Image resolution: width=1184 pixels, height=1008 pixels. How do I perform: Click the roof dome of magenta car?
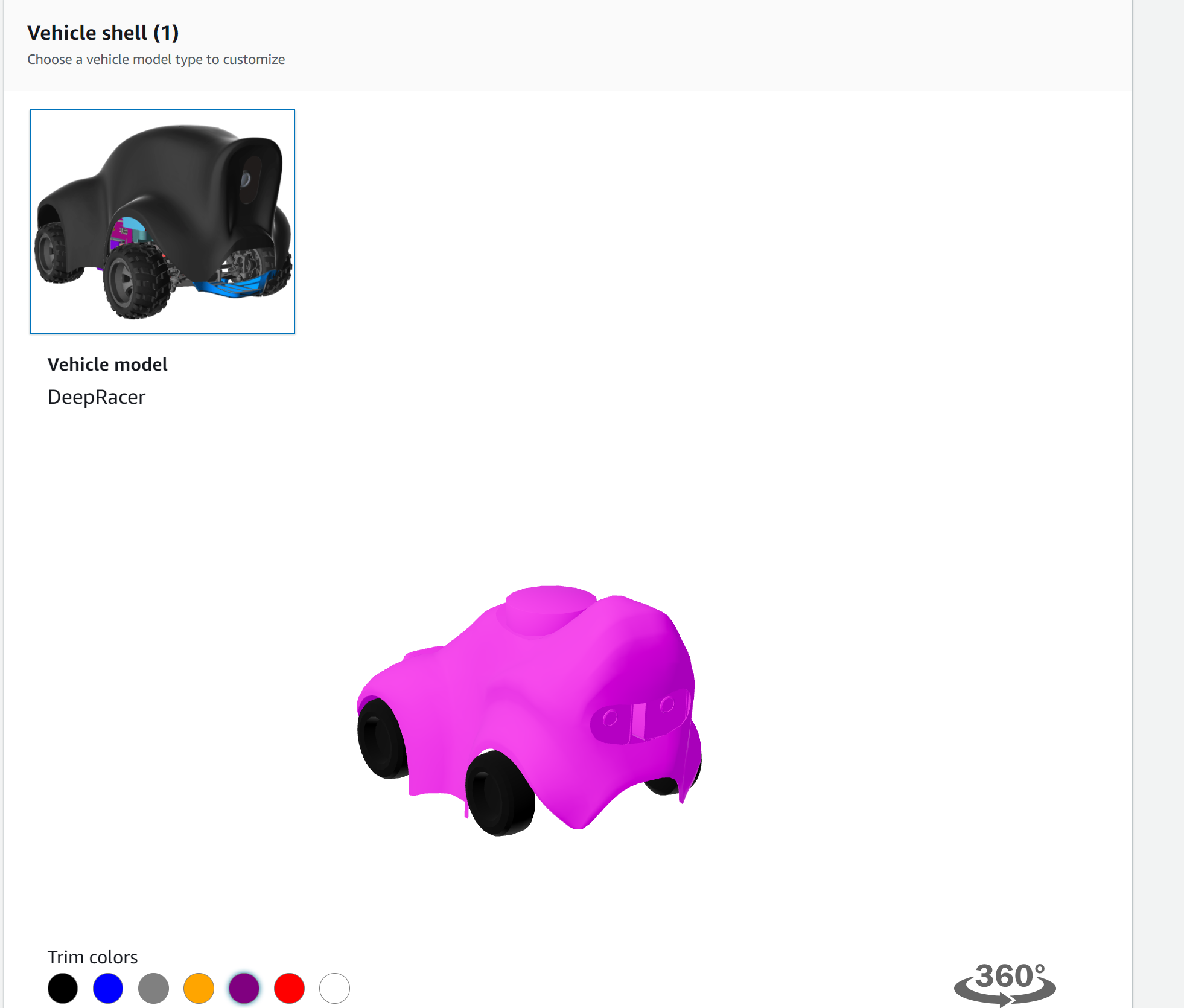(x=549, y=607)
